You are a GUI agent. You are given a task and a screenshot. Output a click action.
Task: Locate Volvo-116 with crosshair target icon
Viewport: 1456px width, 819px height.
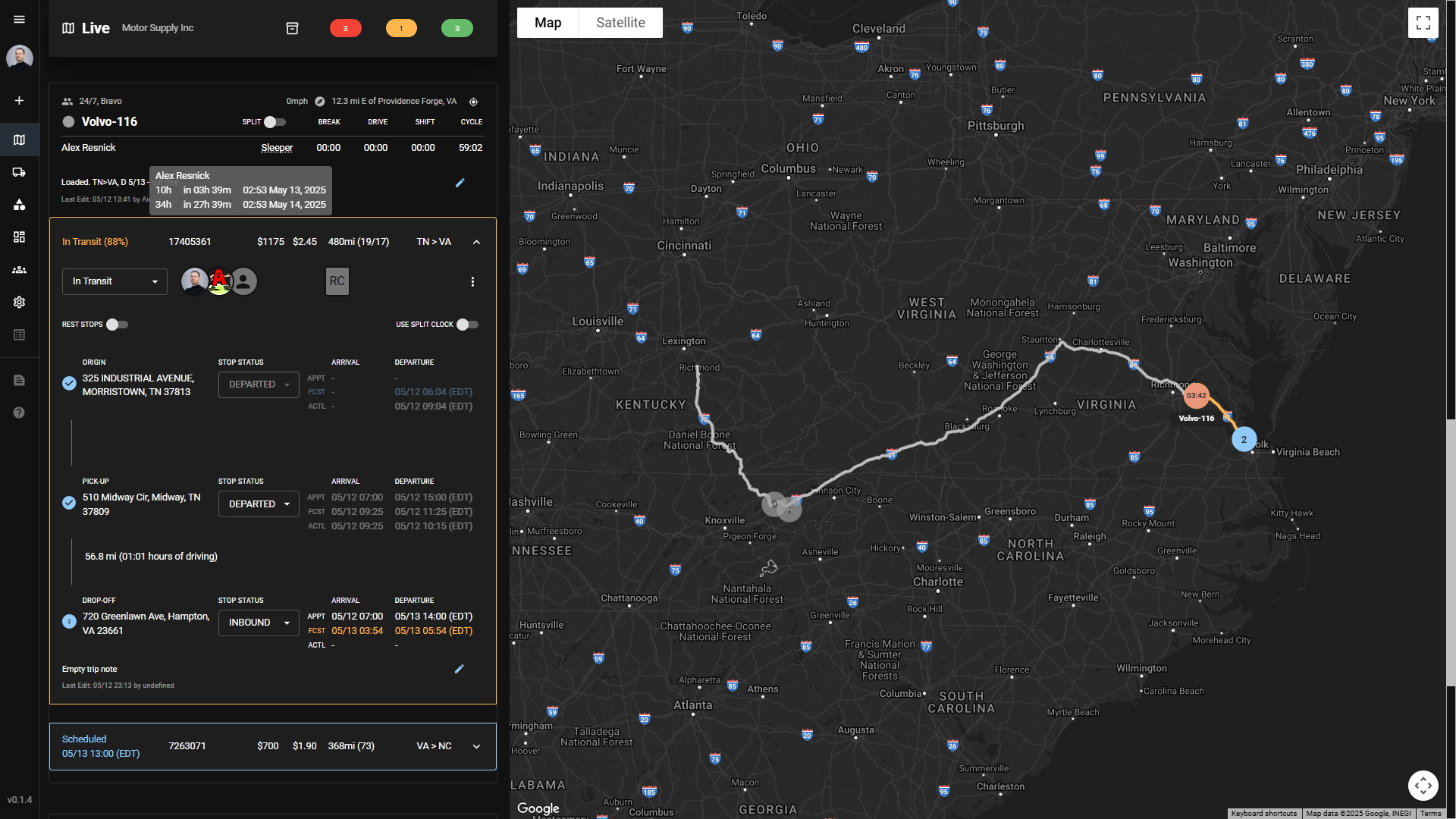[x=473, y=102]
